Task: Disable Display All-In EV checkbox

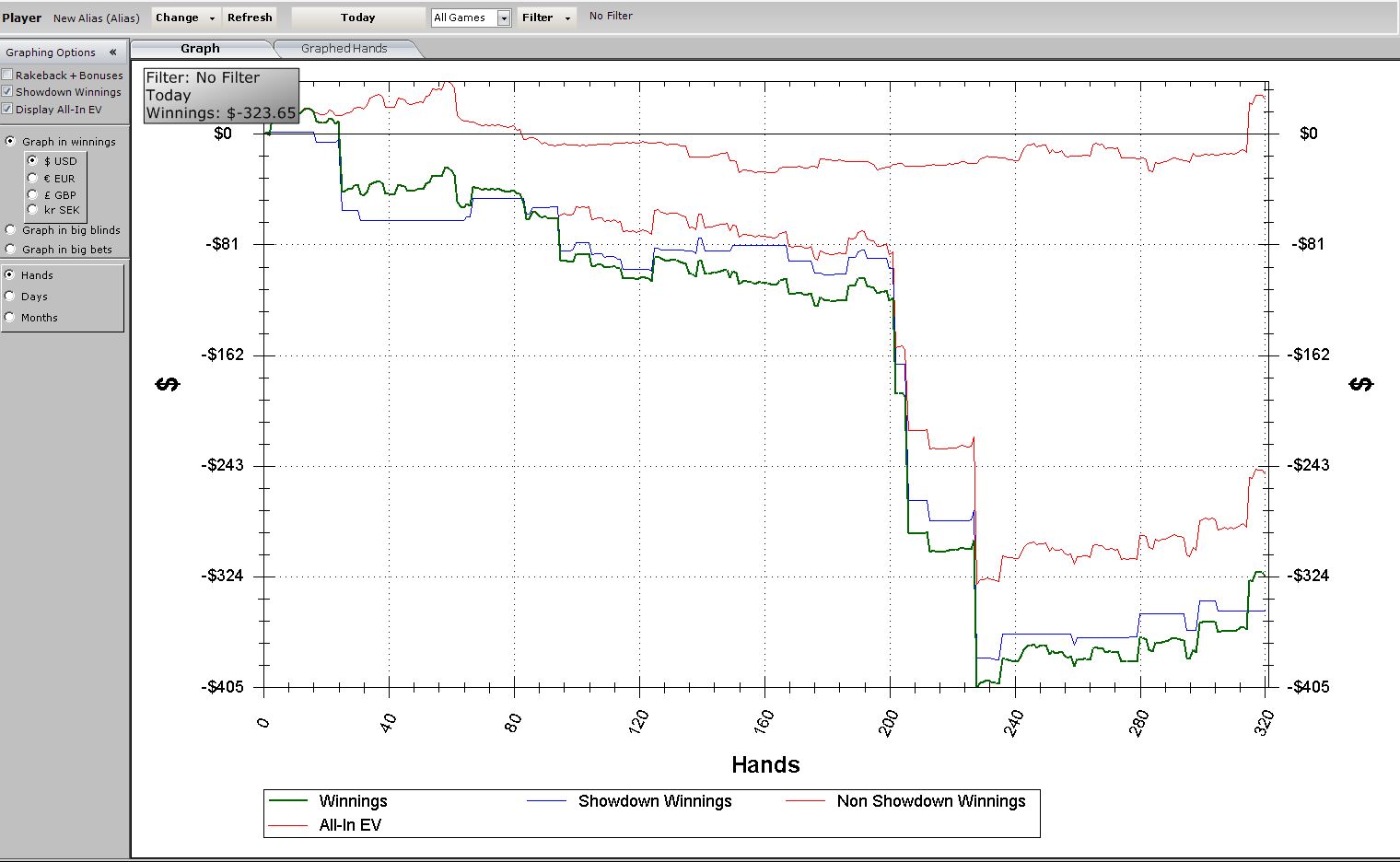Action: 8,110
